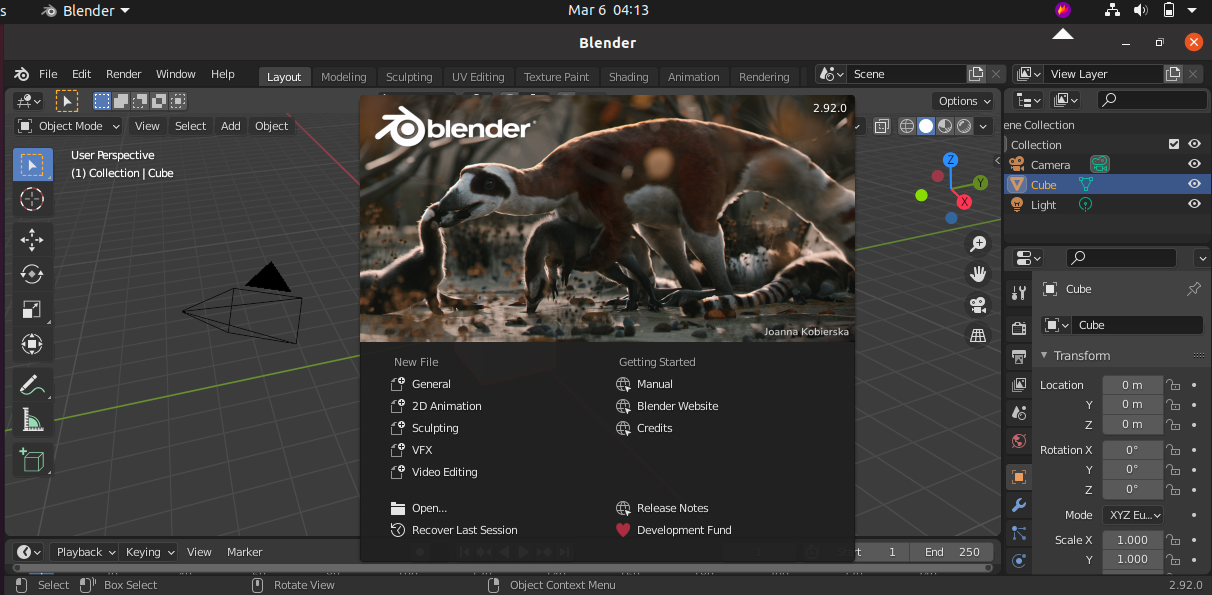Toggle Collection visibility eye icon
Screen dimensions: 1212x595
pos(1194,144)
